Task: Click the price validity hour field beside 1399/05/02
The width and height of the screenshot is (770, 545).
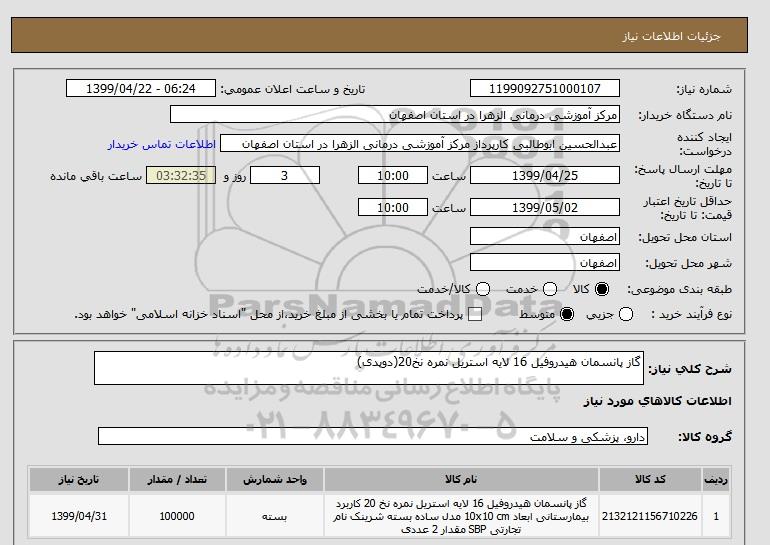Action: coord(393,207)
